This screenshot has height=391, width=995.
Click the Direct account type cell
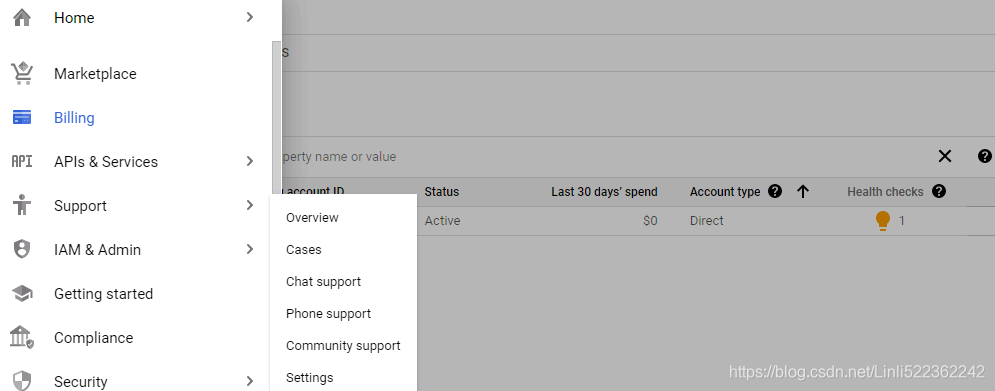pyautogui.click(x=707, y=221)
